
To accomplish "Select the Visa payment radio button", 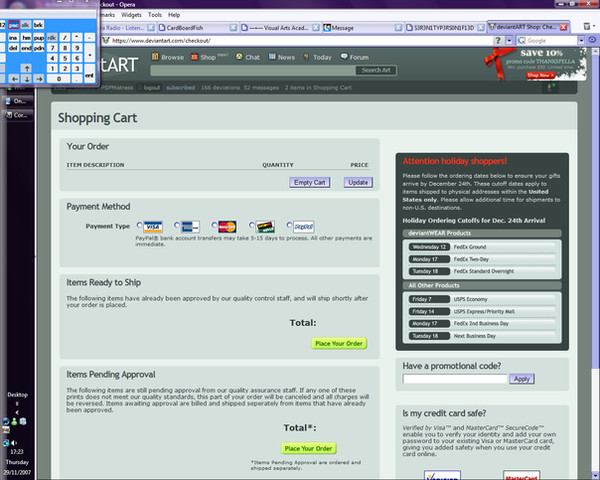I will pos(139,225).
